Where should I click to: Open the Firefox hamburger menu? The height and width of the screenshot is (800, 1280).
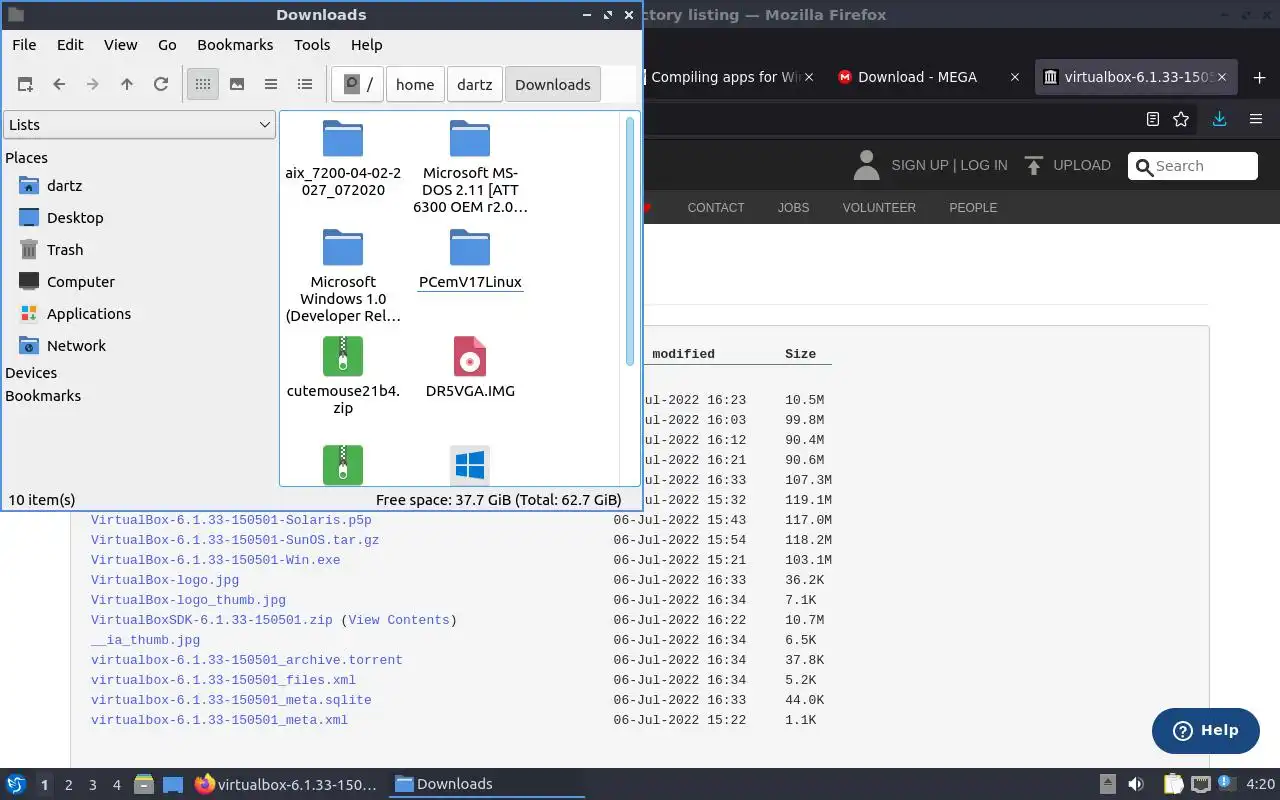(x=1256, y=119)
